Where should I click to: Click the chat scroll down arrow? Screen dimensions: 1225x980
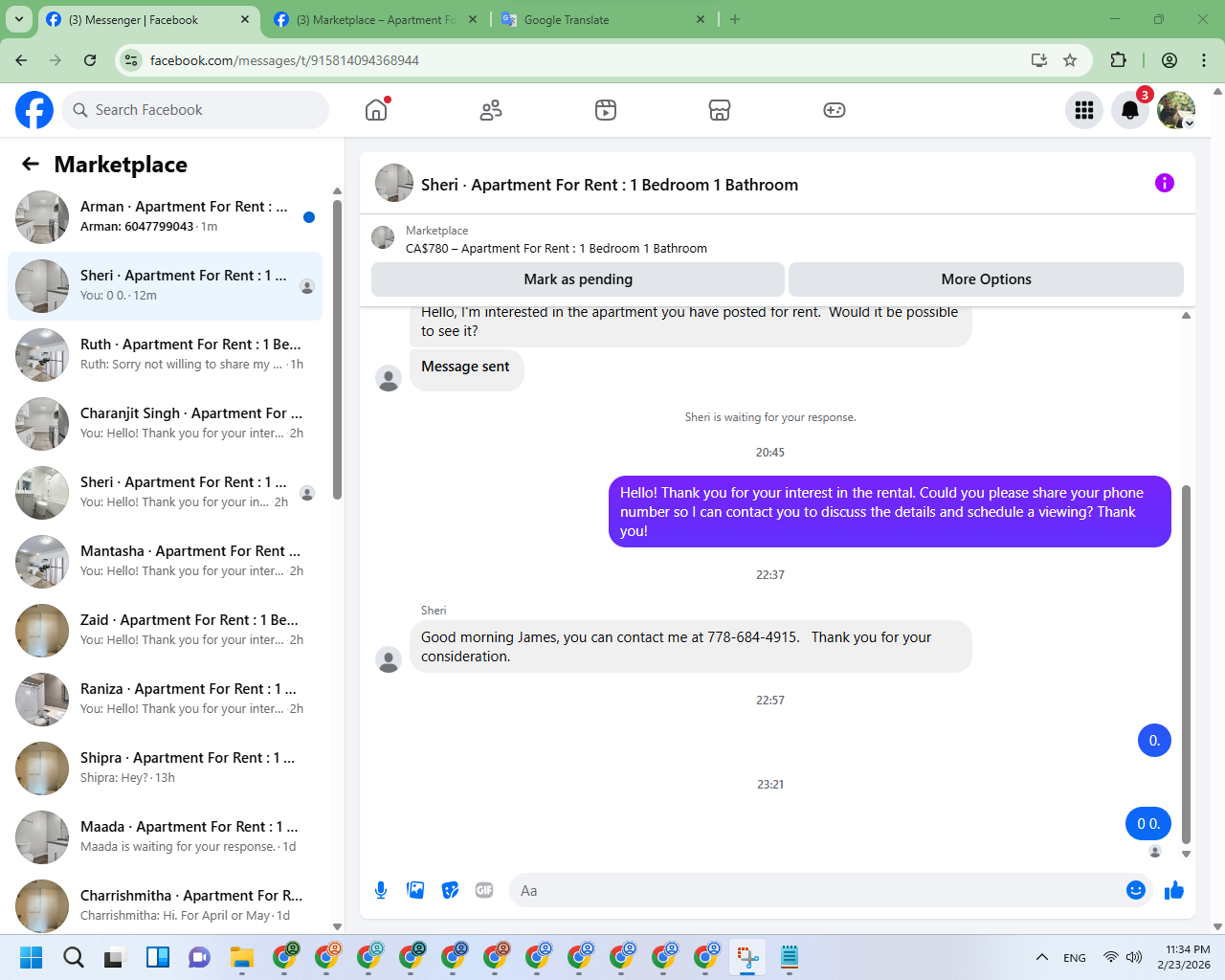coord(1187,854)
